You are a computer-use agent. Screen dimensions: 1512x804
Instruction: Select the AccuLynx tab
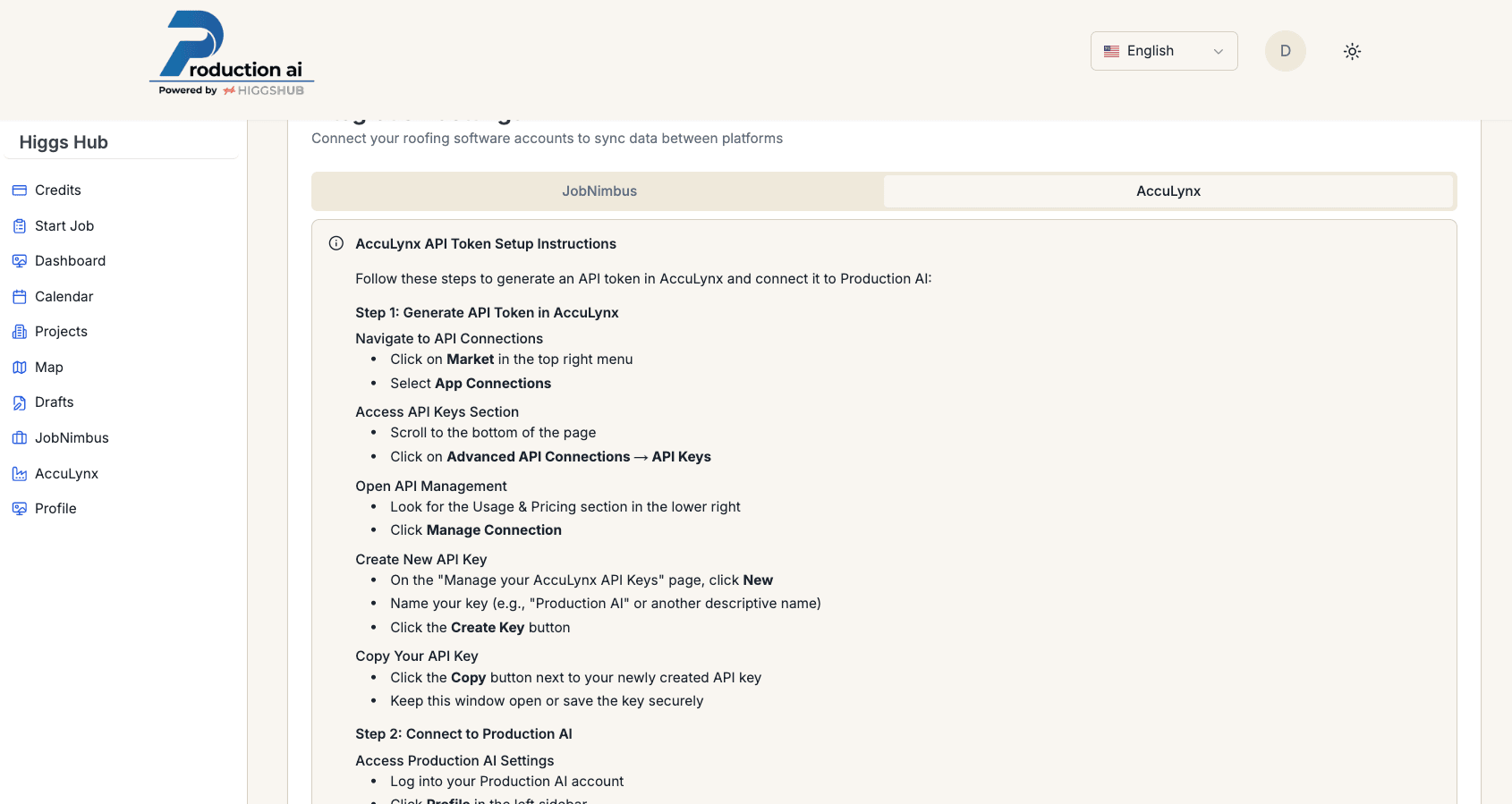1168,190
